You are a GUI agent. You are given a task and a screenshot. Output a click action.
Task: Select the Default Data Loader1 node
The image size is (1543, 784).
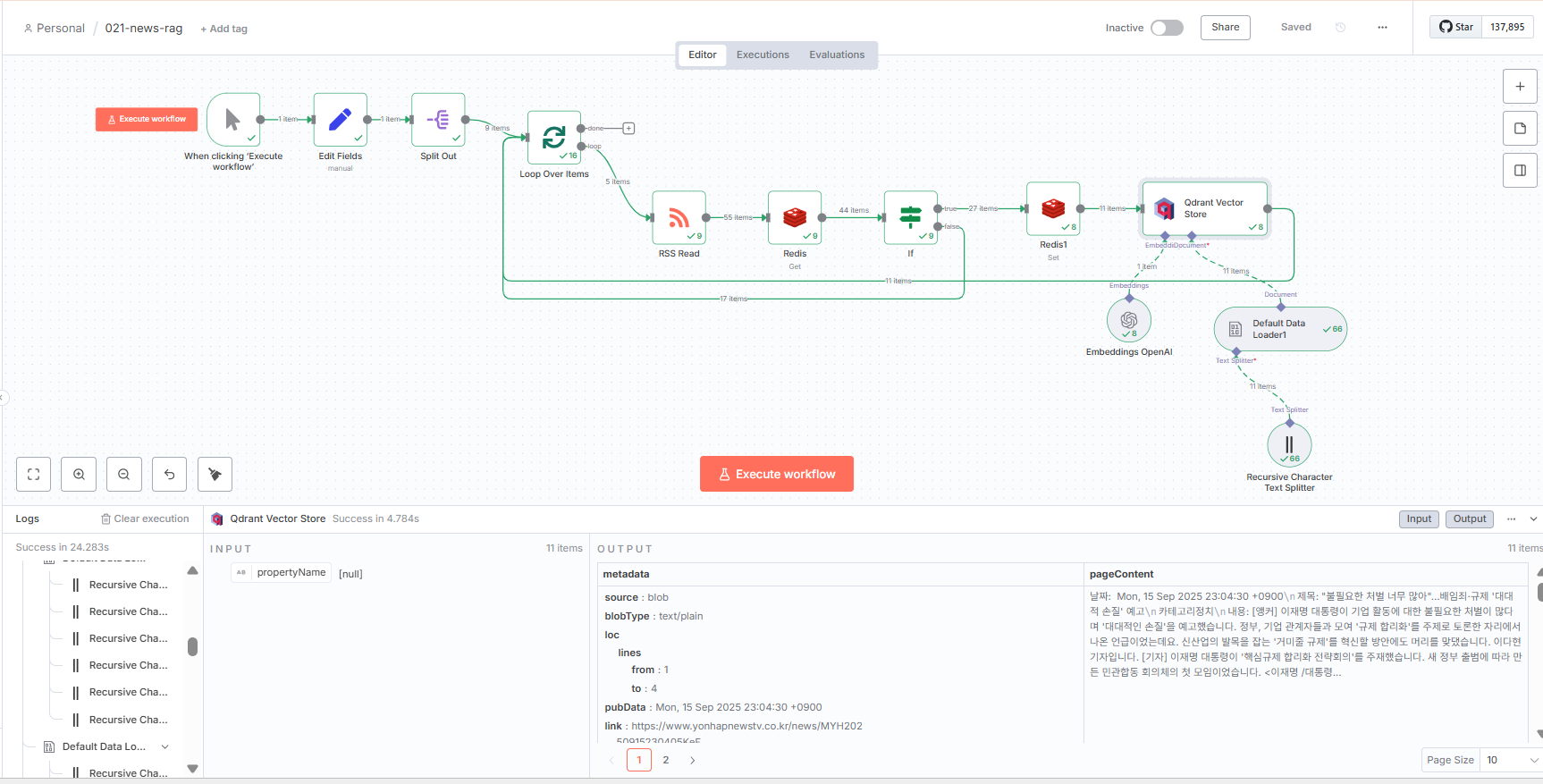tap(1280, 329)
